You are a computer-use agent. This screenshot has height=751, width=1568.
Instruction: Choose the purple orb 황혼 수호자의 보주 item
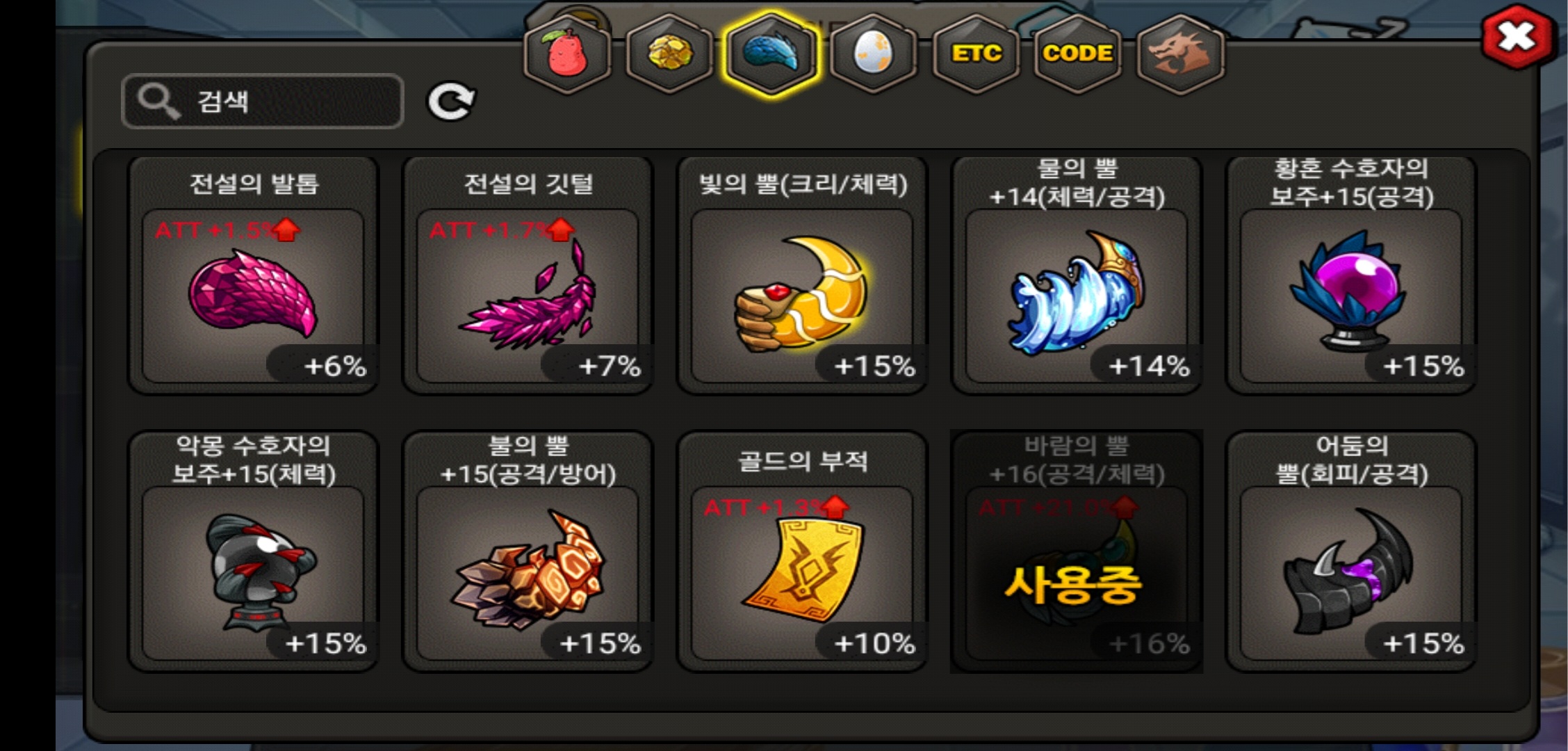click(1351, 276)
